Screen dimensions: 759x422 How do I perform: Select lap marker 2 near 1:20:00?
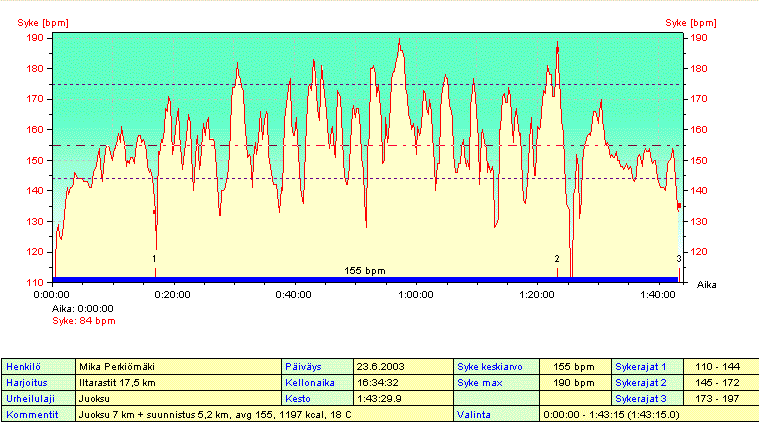tap(557, 259)
